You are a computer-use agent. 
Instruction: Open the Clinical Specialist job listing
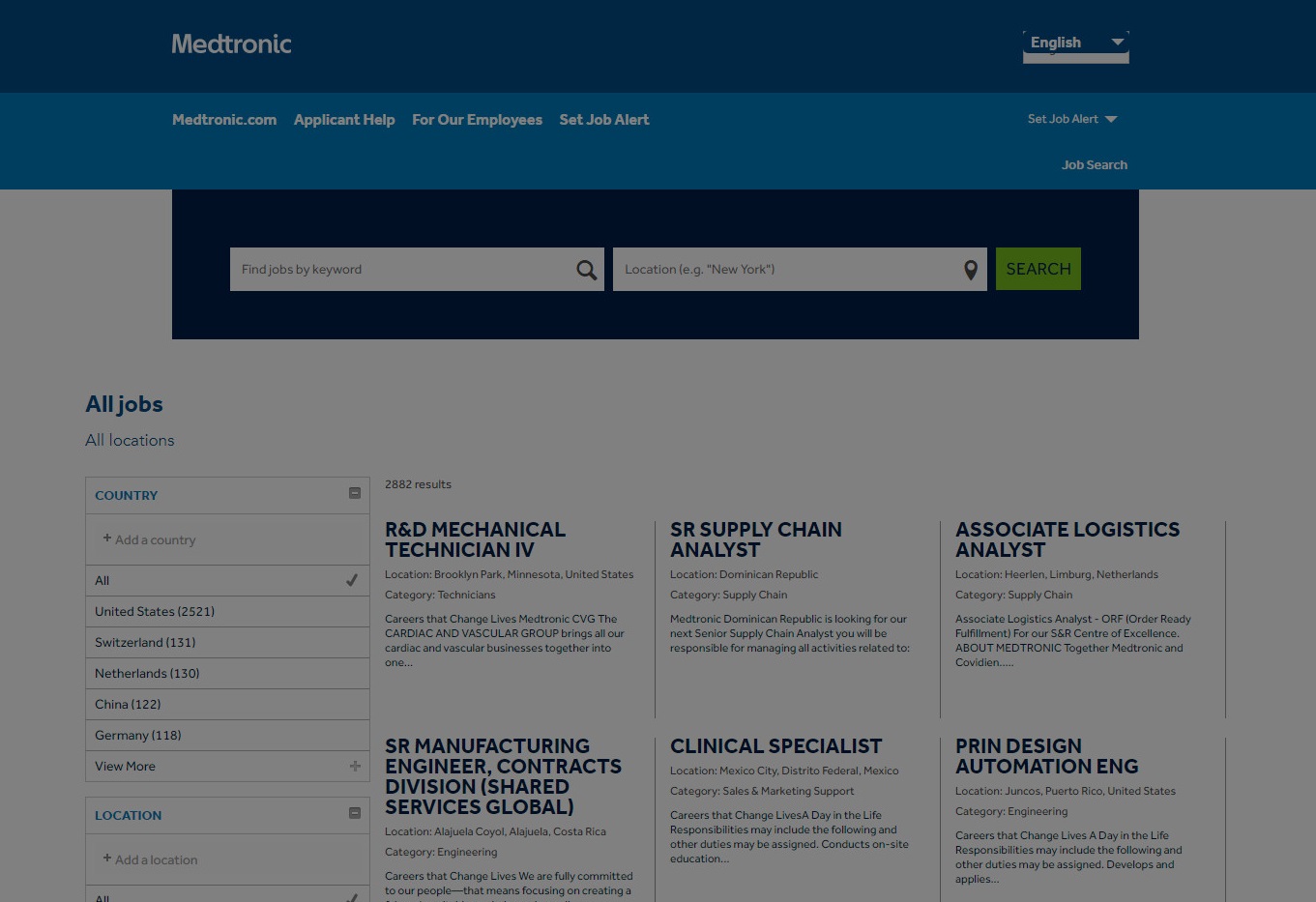pos(775,746)
